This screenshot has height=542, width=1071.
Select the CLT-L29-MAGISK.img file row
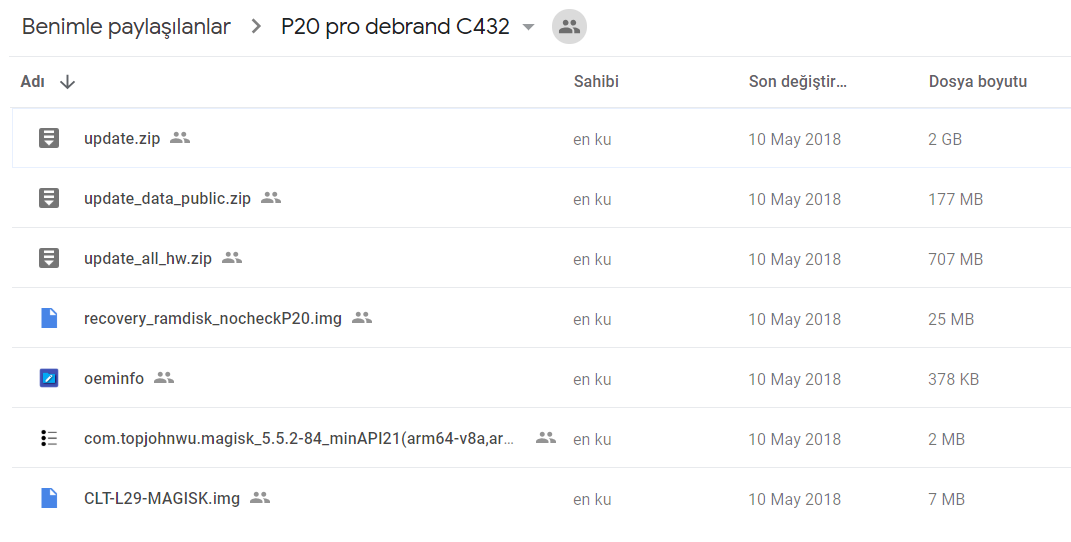(541, 498)
